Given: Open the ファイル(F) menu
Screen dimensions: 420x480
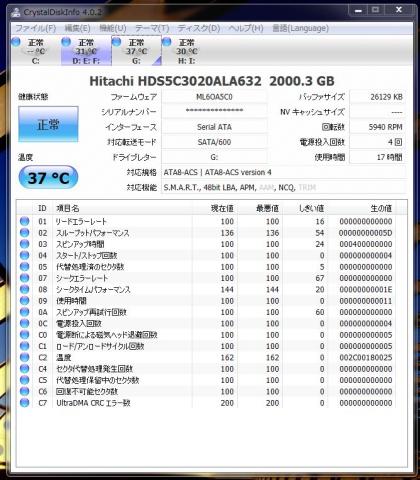Looking at the screenshot, I should tap(36, 29).
